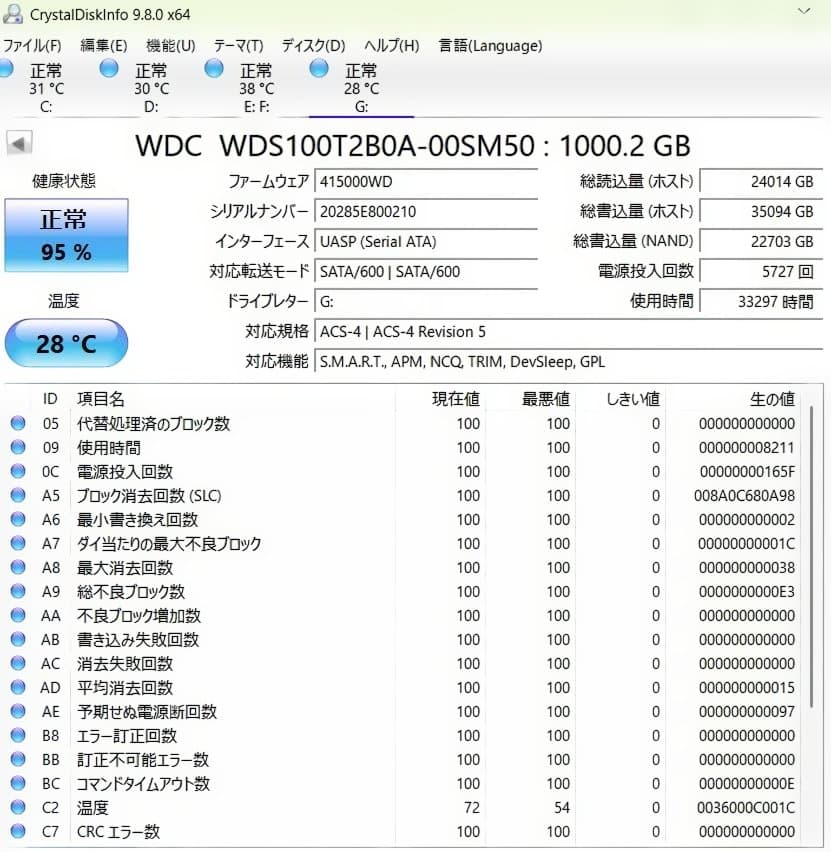Click the interface field UASP (Serial ATA)
This screenshot has width=831, height=852.
(426, 241)
